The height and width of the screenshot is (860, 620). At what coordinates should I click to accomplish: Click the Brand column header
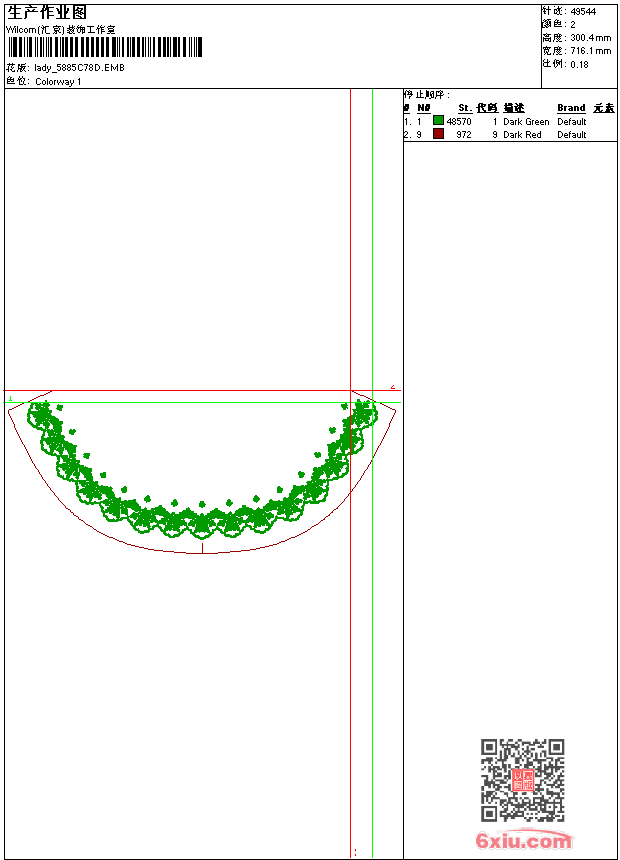point(571,108)
